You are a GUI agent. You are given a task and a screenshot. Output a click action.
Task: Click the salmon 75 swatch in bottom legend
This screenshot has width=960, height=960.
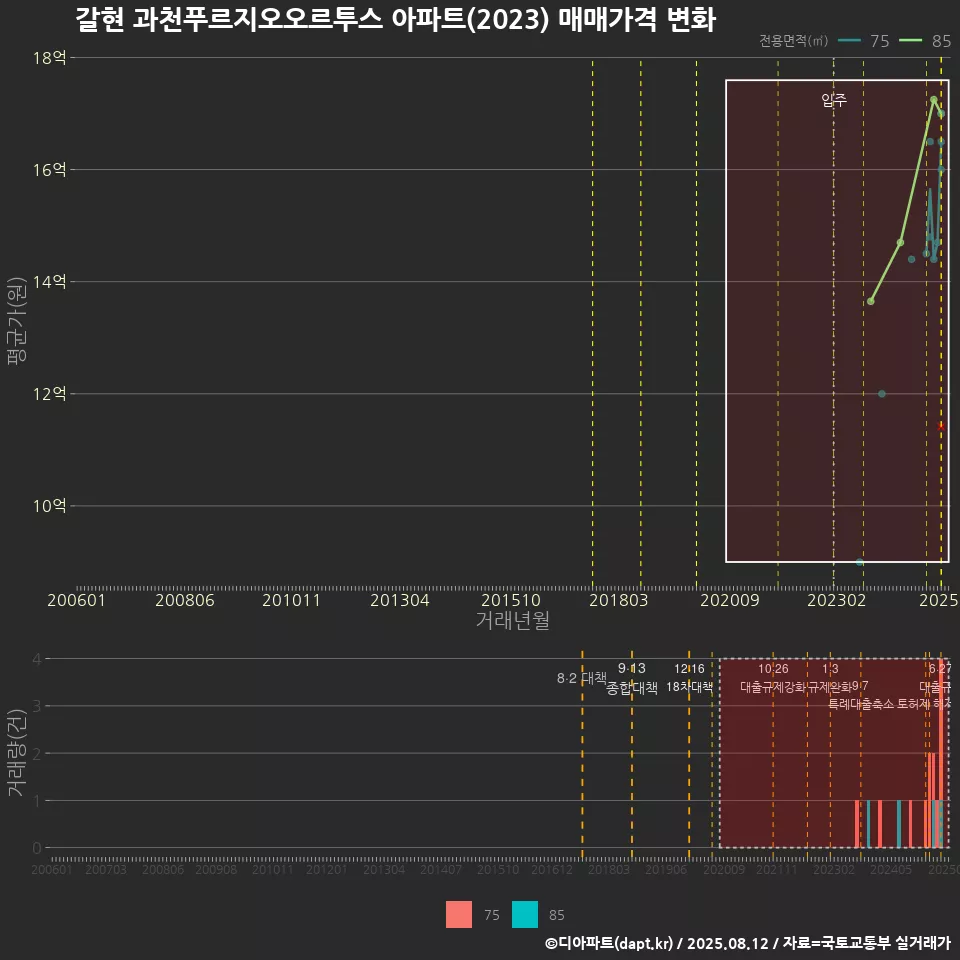coord(459,914)
